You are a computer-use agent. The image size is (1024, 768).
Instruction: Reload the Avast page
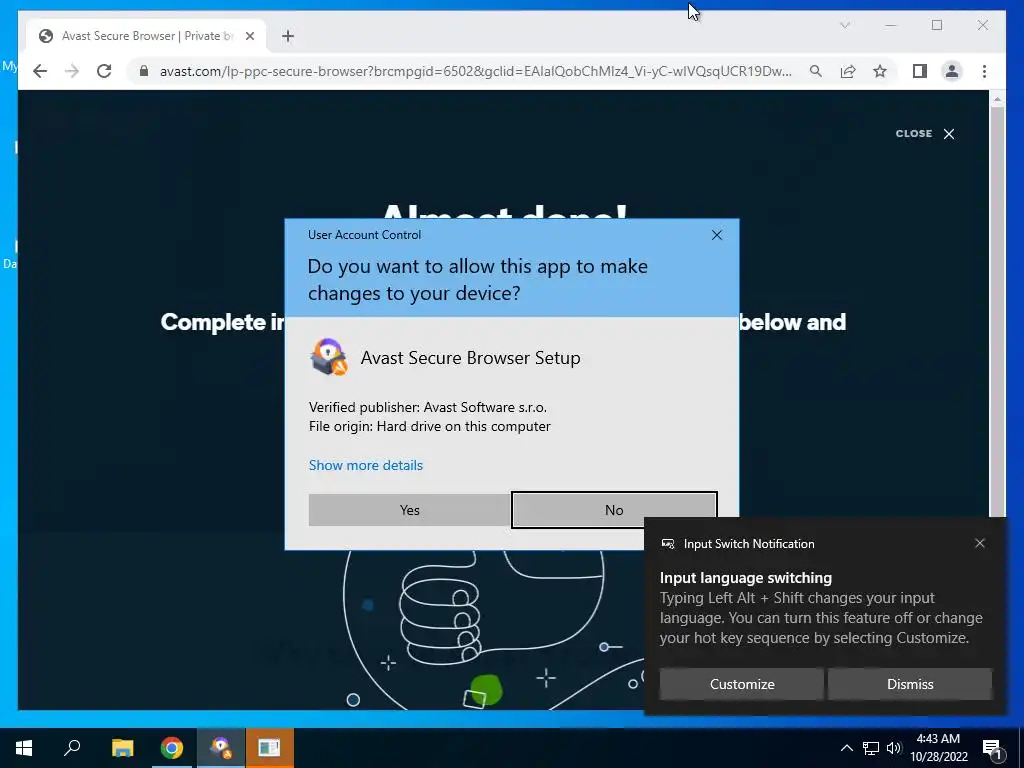coord(104,71)
